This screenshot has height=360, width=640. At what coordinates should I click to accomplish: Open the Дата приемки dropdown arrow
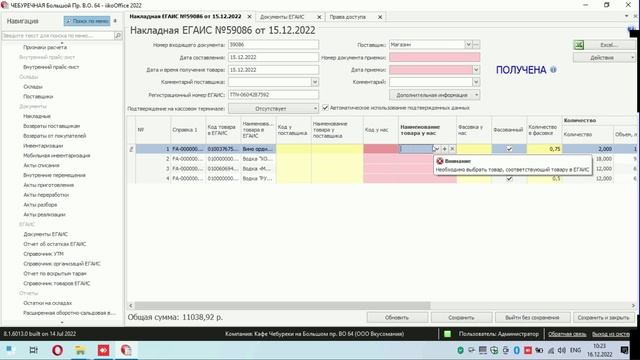[476, 70]
